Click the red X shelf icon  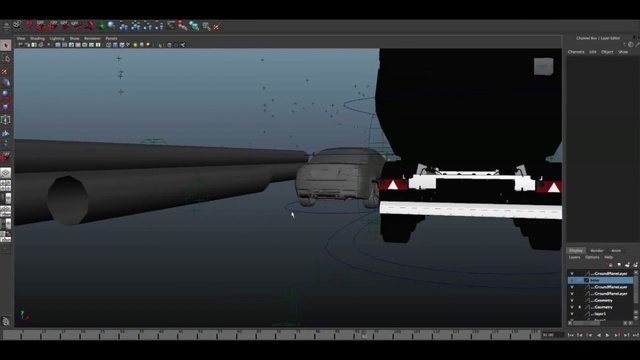click(x=217, y=27)
